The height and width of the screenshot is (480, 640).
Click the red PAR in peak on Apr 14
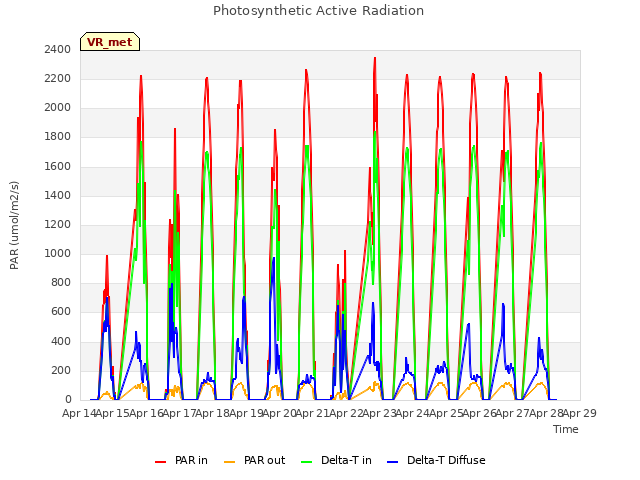tap(107, 256)
